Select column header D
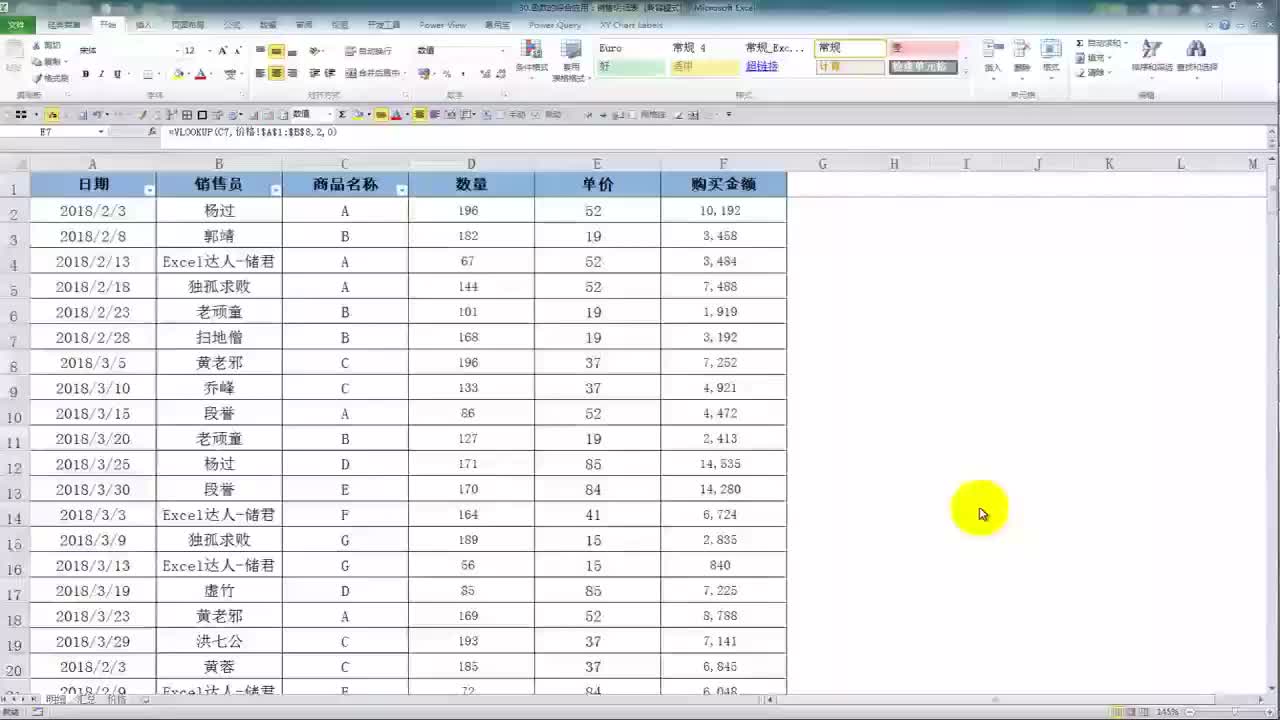The width and height of the screenshot is (1280, 720). (x=471, y=164)
